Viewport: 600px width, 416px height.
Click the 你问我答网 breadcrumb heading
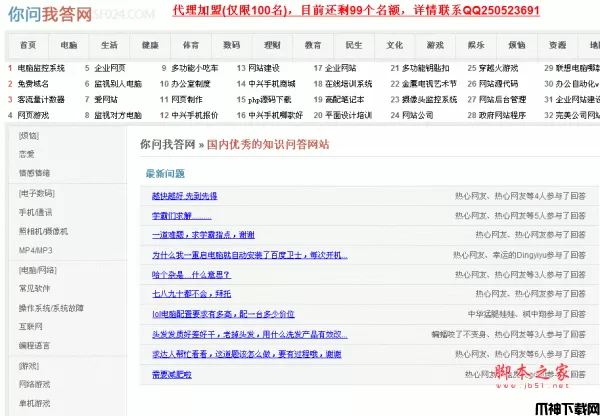point(168,145)
